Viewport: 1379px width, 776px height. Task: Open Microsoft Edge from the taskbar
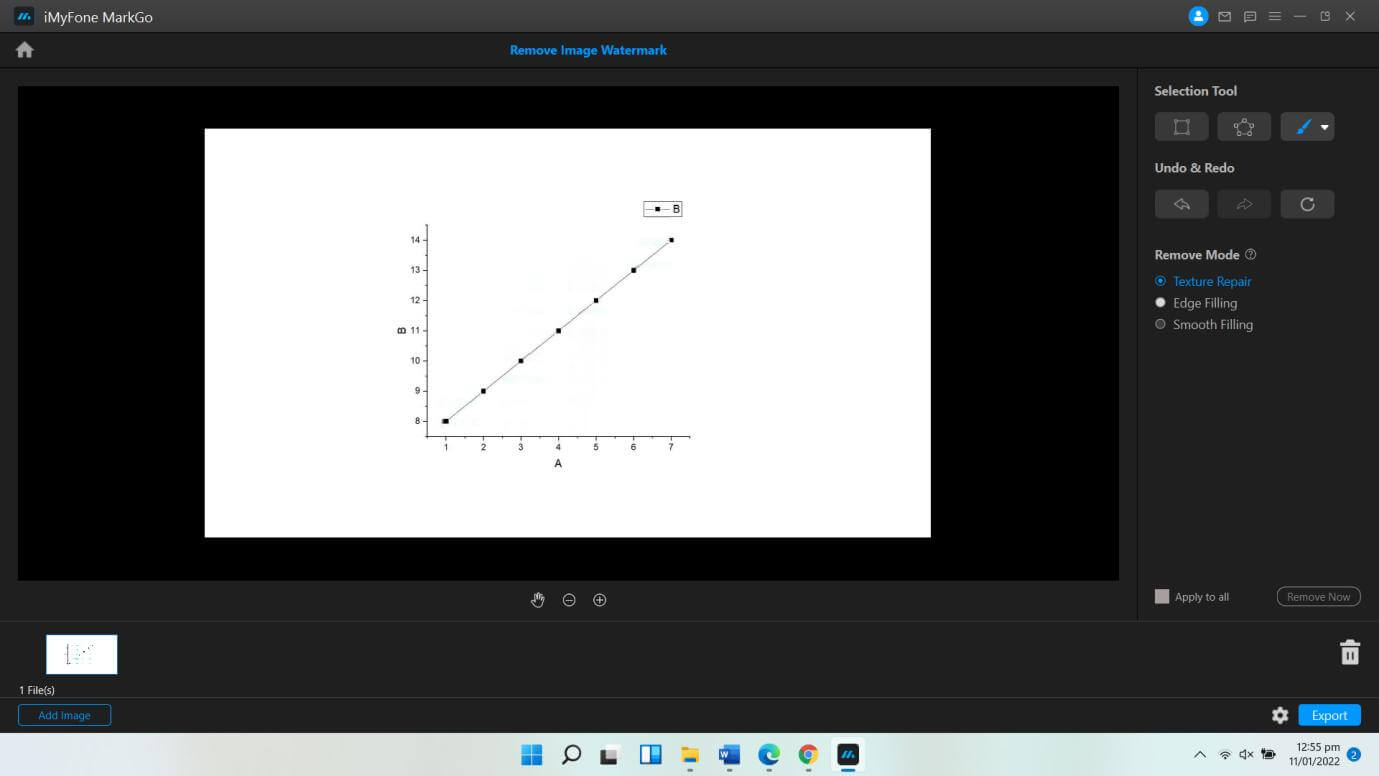(x=768, y=754)
